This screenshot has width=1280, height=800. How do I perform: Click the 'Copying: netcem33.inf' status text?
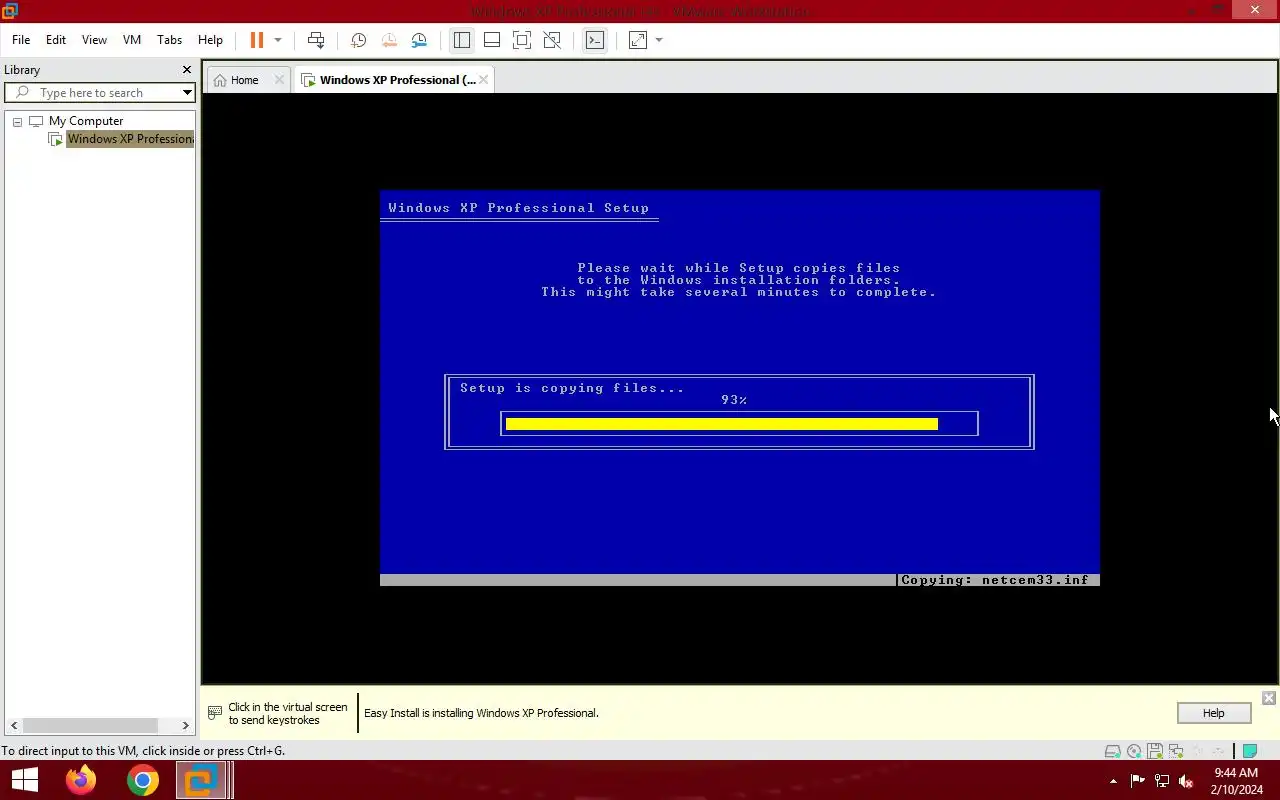(995, 580)
